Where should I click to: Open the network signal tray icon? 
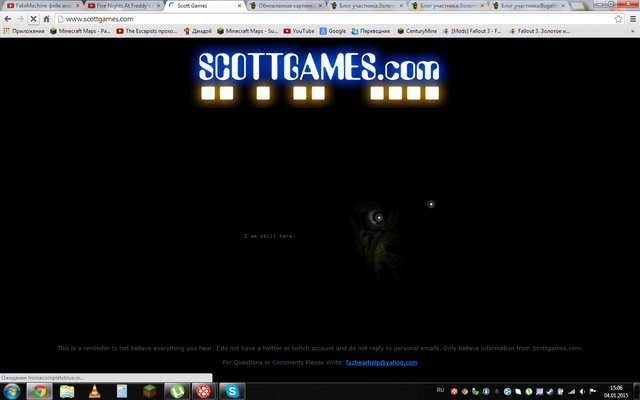click(571, 391)
